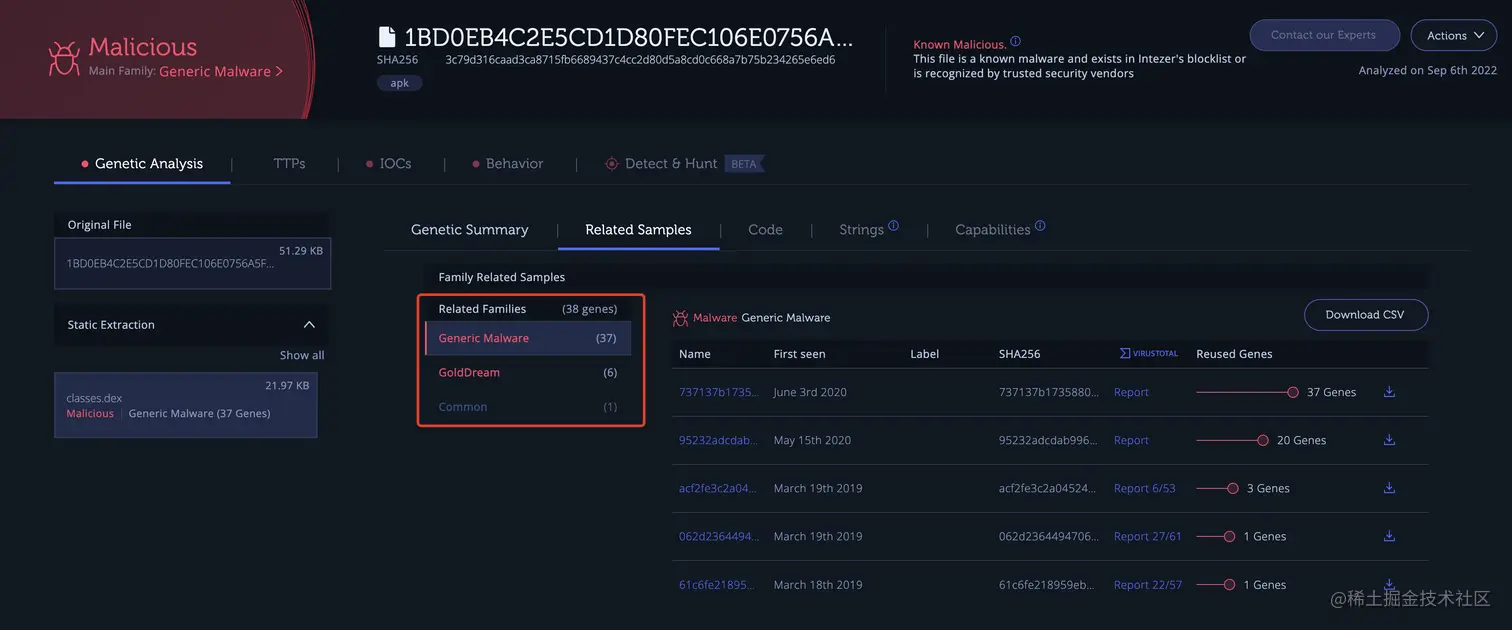The width and height of the screenshot is (1512, 630).
Task: Download the 61c6fe21895 sample
Action: pos(1389,584)
